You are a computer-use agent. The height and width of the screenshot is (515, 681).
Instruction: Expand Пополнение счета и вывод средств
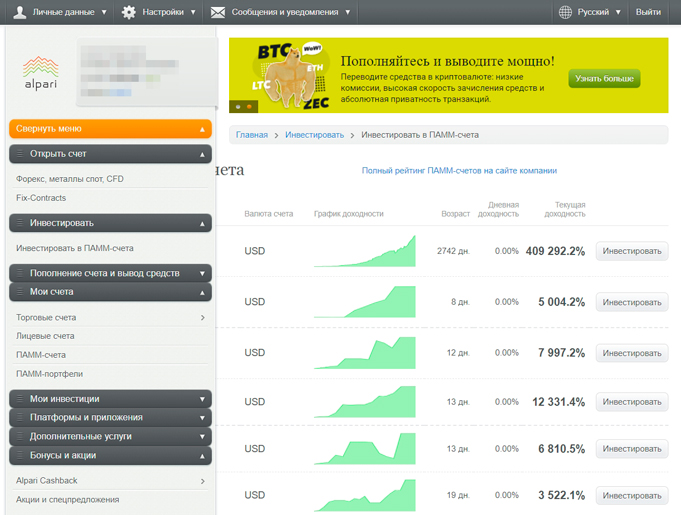tap(110, 273)
